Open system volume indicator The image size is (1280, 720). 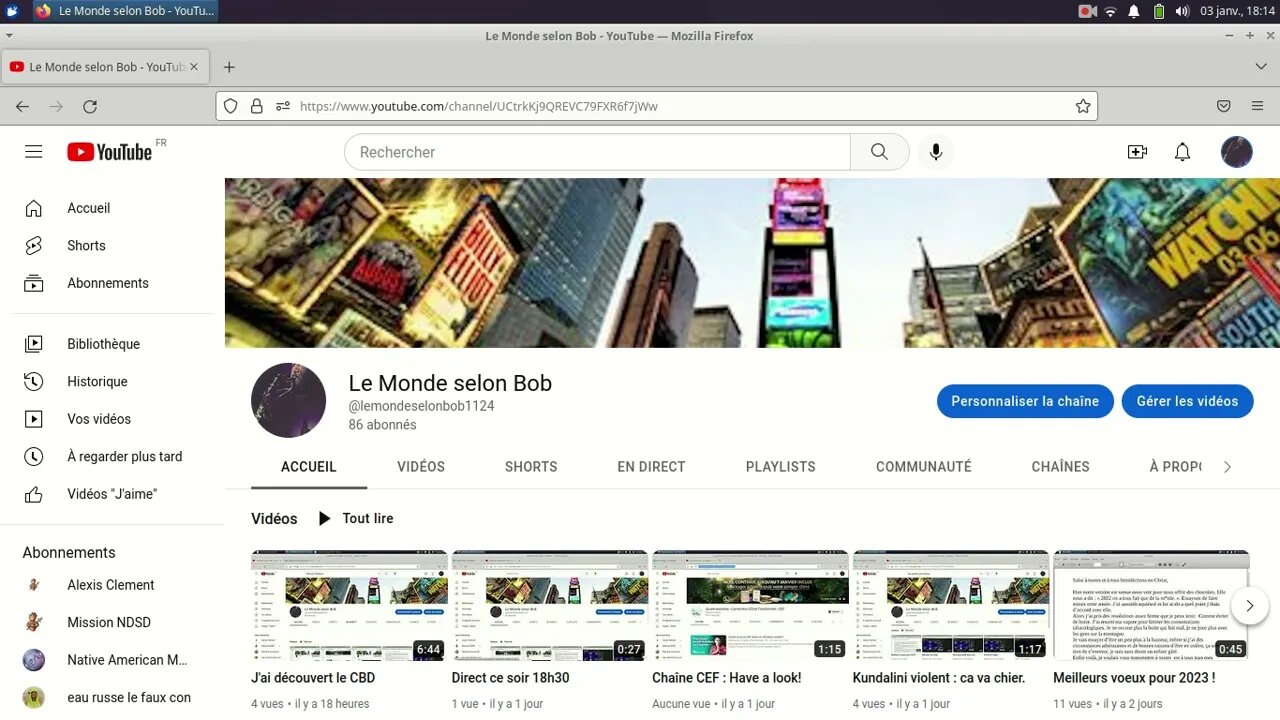1182,11
